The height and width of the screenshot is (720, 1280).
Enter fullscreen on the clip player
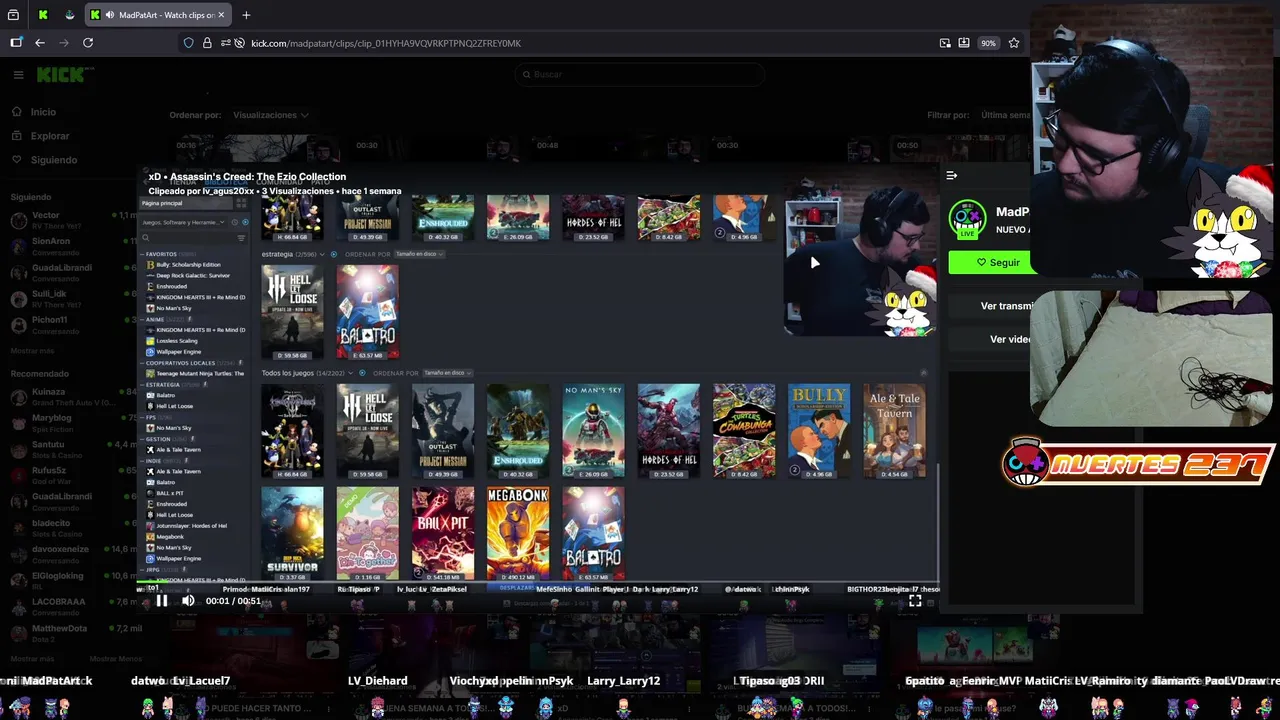(x=915, y=601)
